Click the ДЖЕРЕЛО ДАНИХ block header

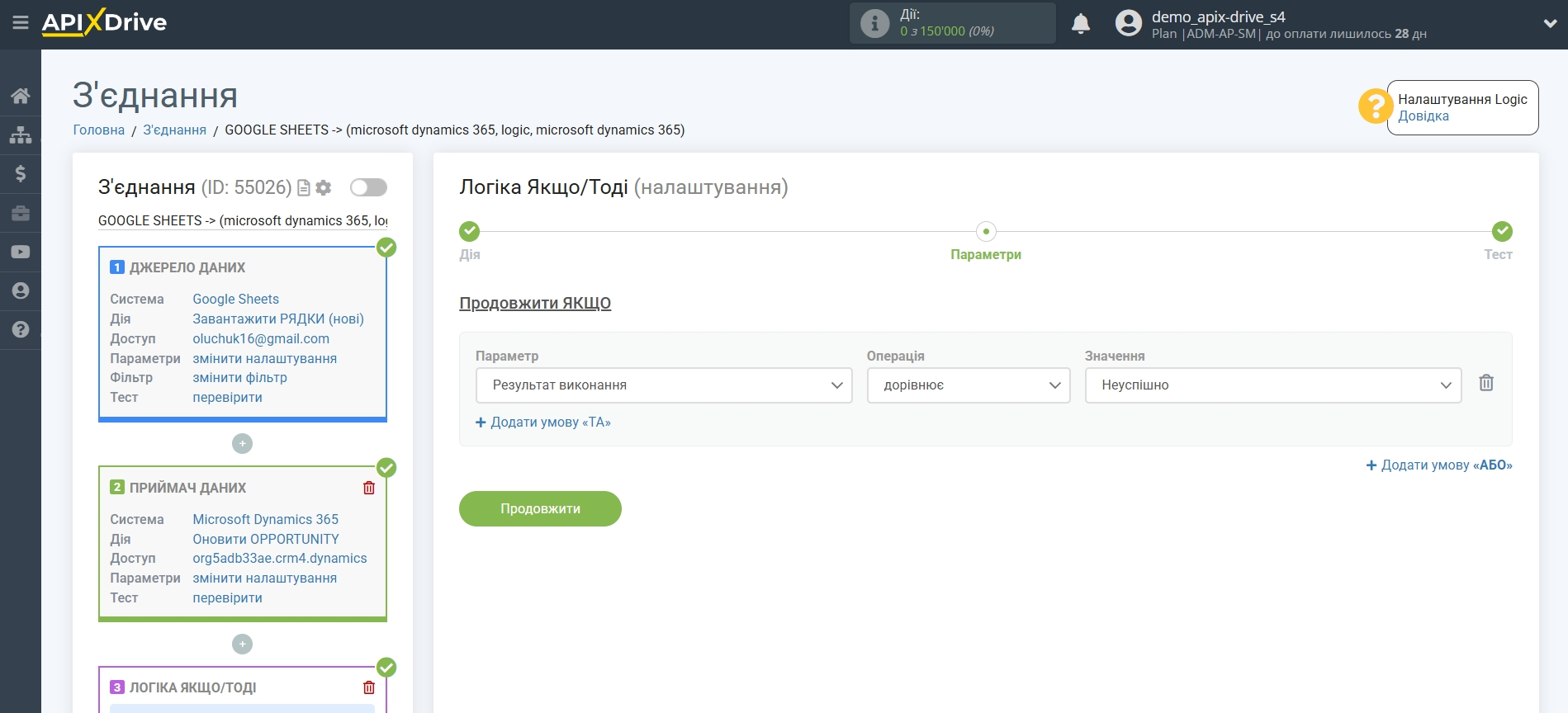click(x=187, y=268)
